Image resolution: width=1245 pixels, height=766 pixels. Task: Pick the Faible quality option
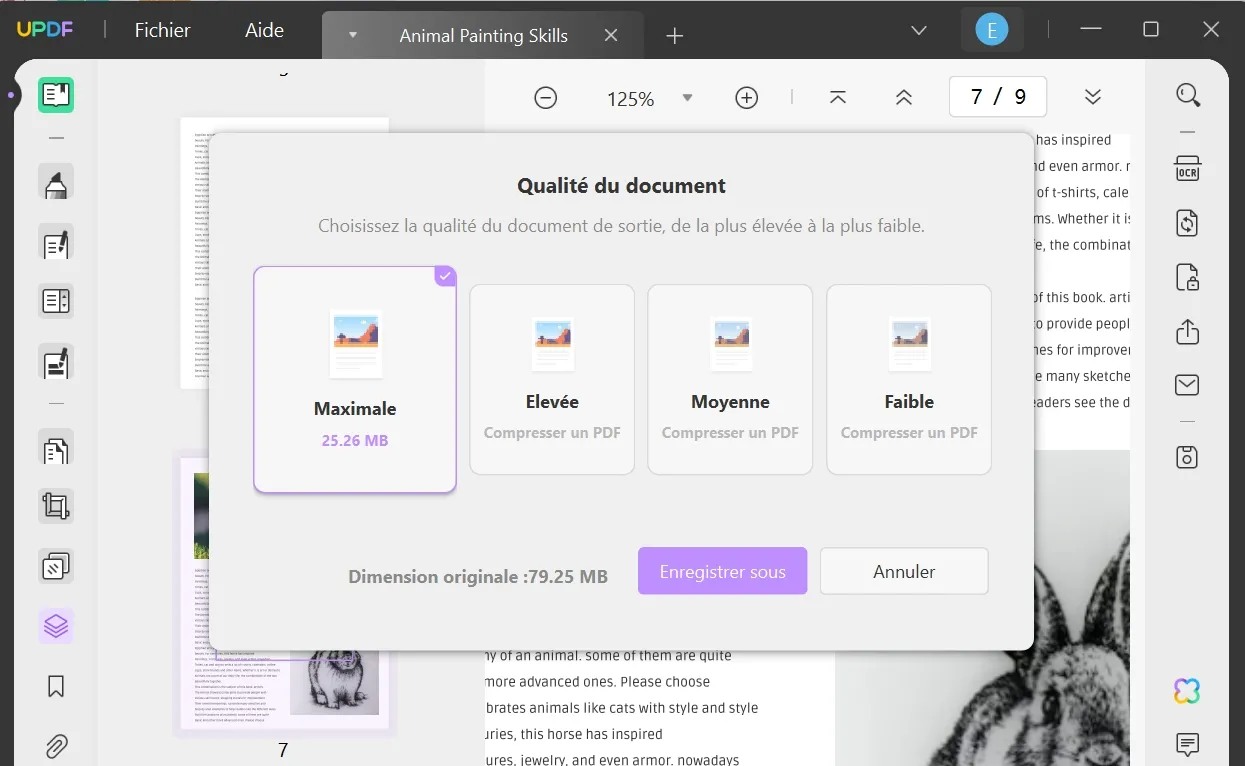[x=908, y=380]
